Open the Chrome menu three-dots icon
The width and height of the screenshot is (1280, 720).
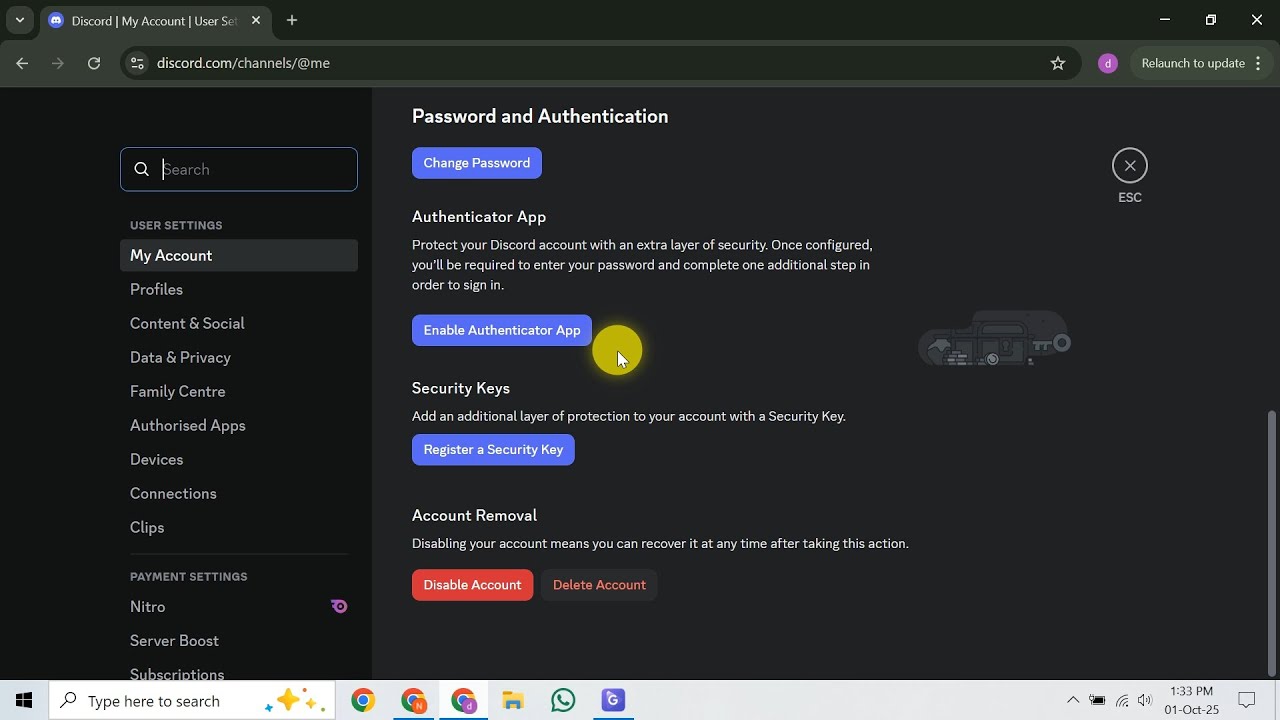[x=1260, y=63]
